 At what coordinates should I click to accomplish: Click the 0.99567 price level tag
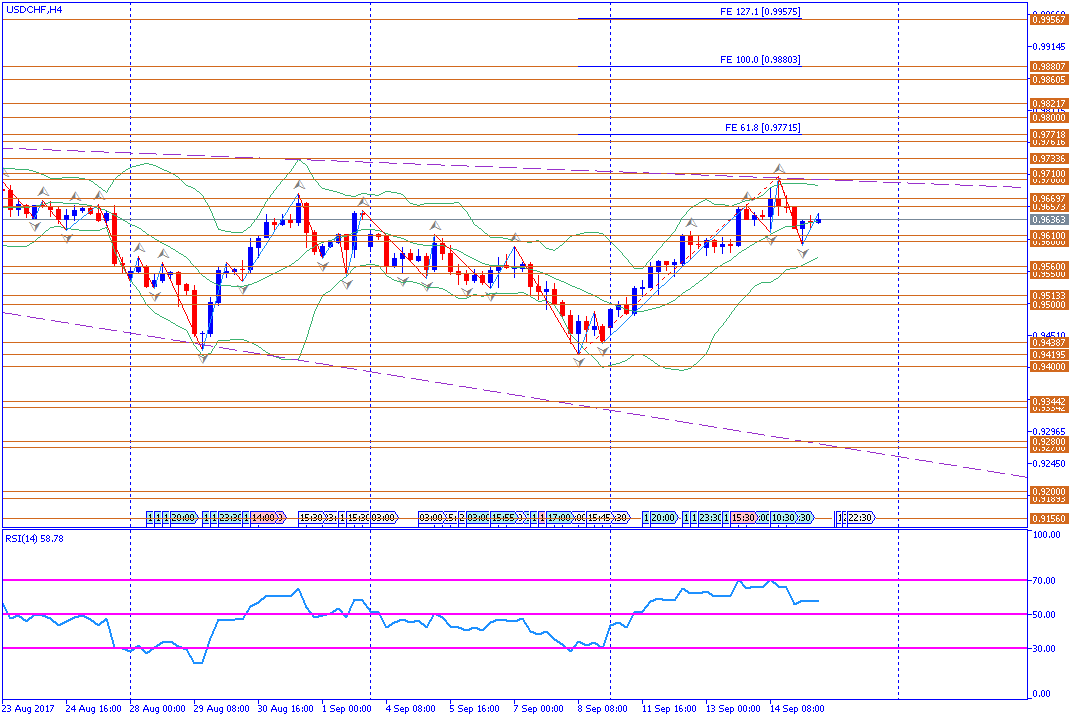click(x=1049, y=20)
